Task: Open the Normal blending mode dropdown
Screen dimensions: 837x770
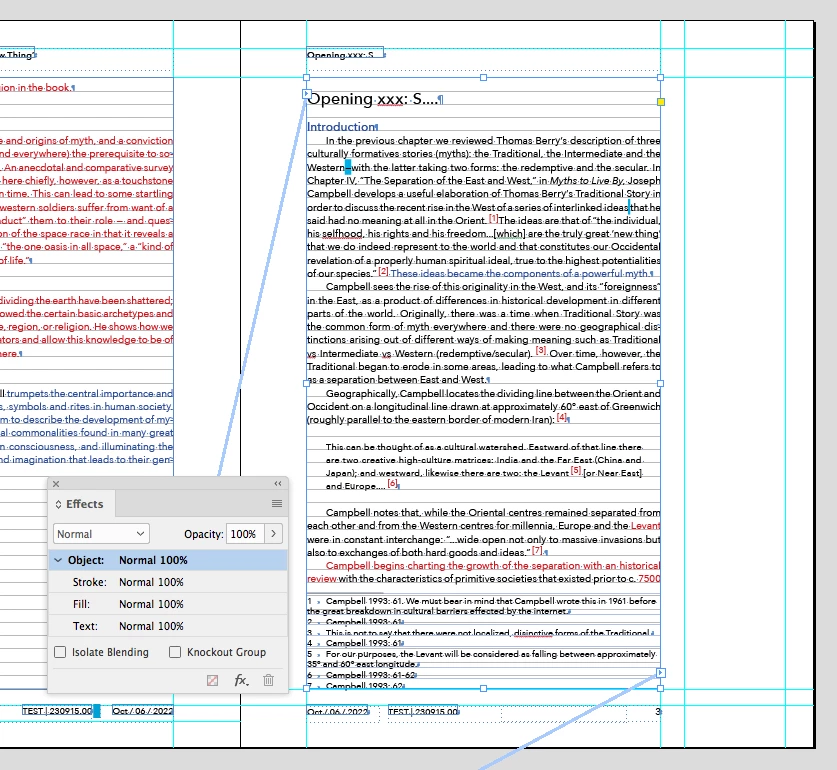Action: (101, 534)
